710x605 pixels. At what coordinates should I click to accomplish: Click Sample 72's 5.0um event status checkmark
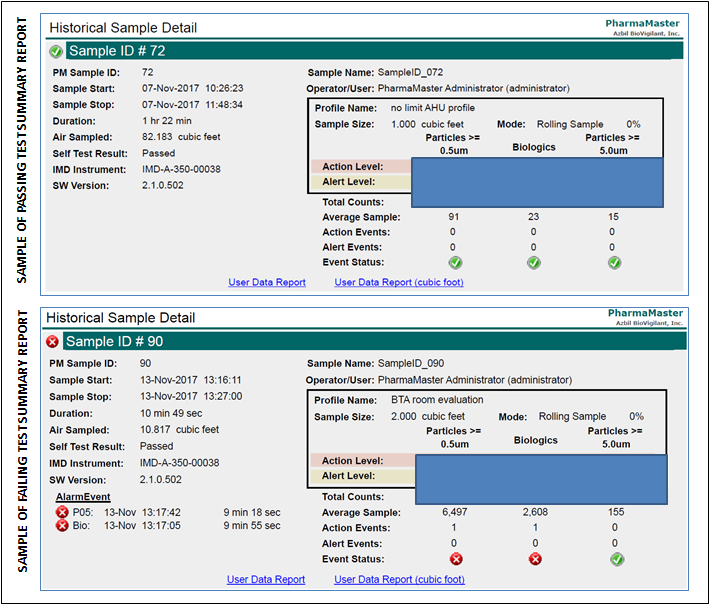[614, 263]
